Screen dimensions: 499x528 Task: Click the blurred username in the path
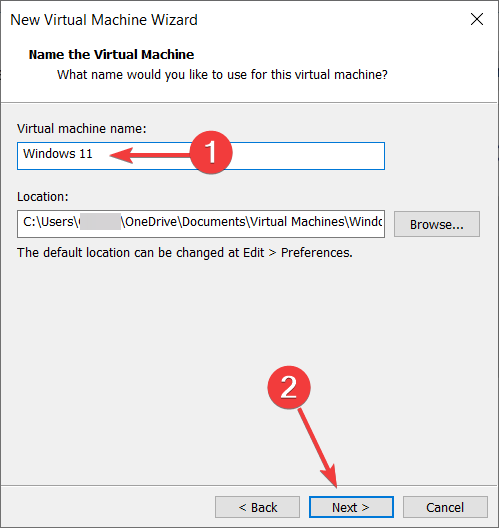[100, 222]
